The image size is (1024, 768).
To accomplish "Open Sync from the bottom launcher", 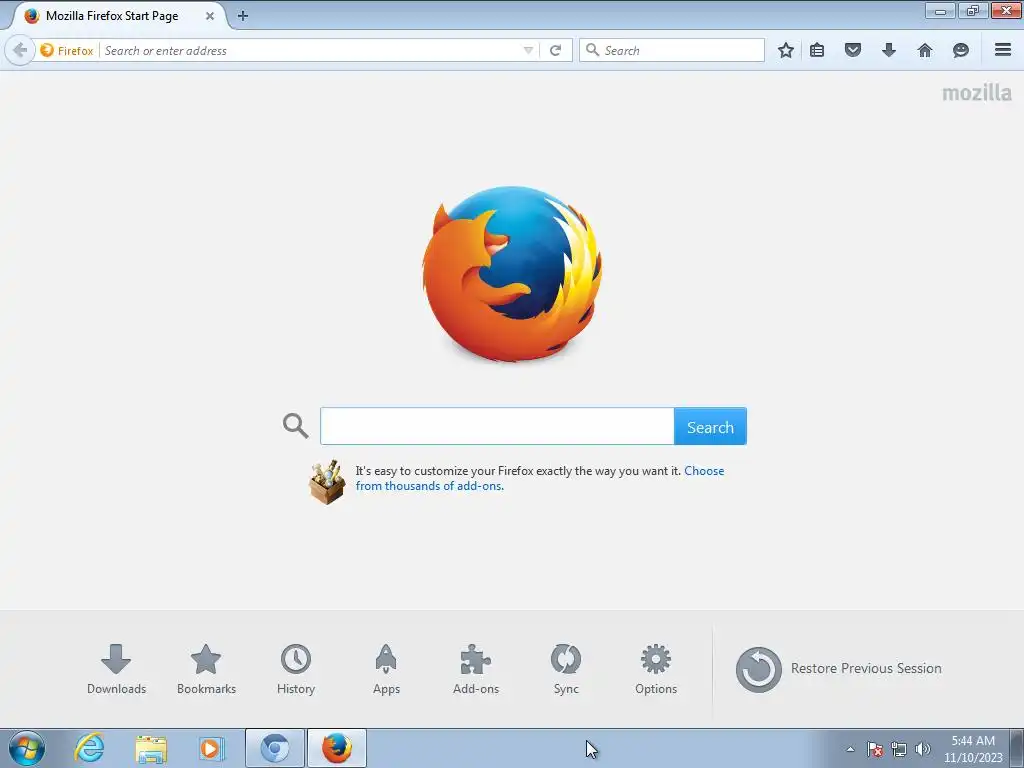I will [x=566, y=669].
